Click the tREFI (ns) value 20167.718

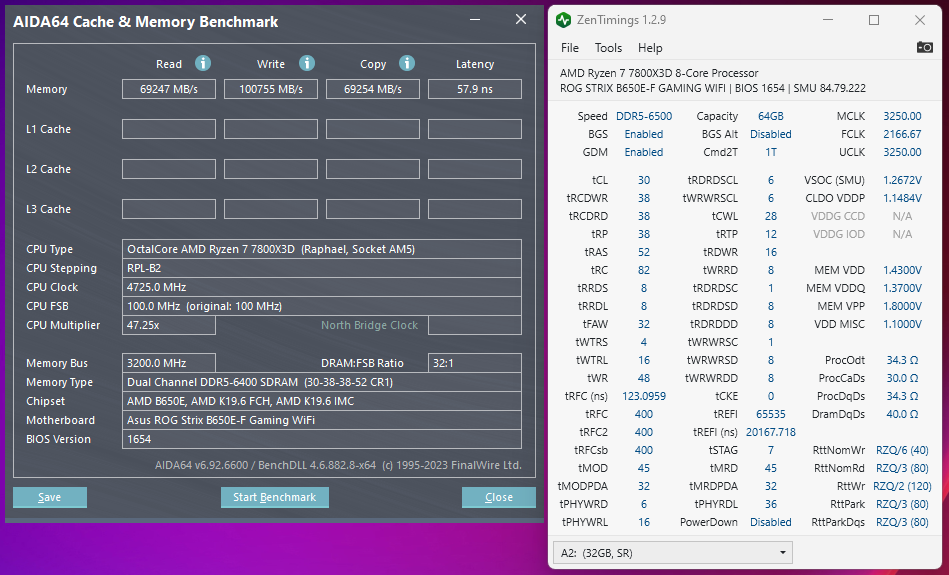(770, 432)
